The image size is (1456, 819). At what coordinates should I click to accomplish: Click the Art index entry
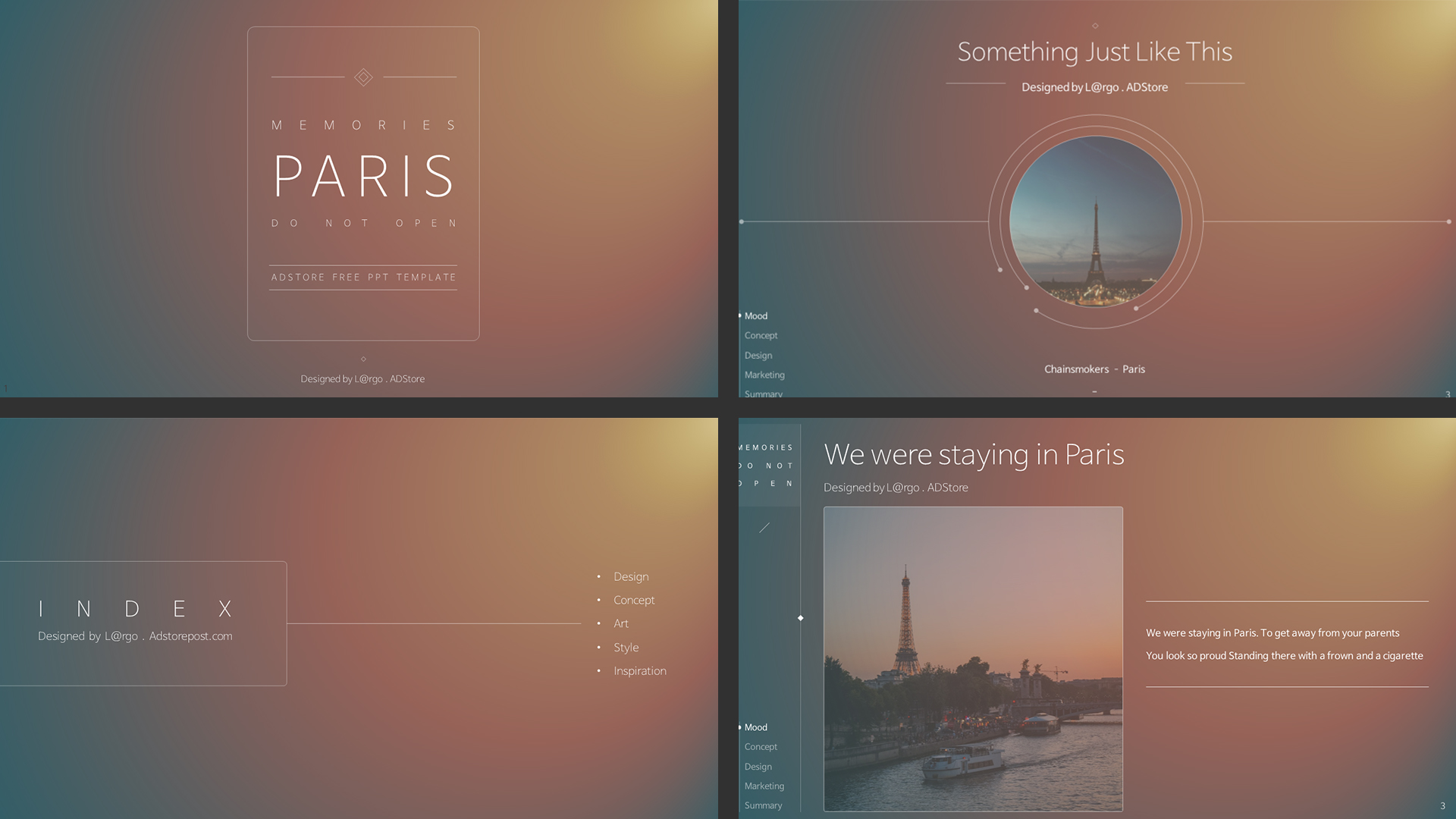[620, 623]
